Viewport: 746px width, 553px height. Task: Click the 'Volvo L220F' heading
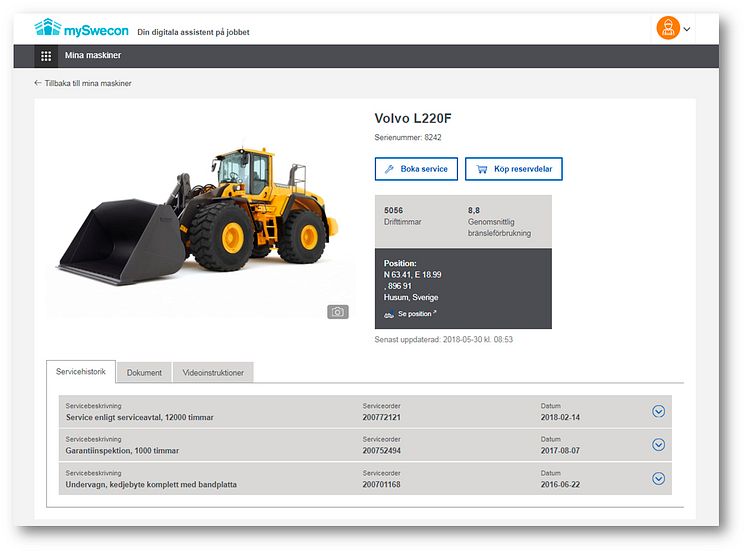pyautogui.click(x=412, y=118)
